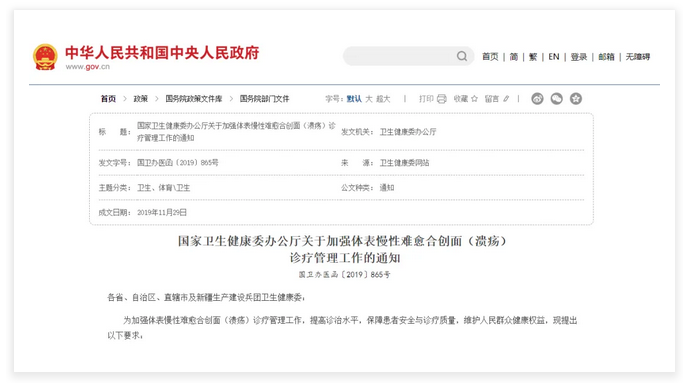
Task: Select 超大 font size
Action: tap(383, 99)
